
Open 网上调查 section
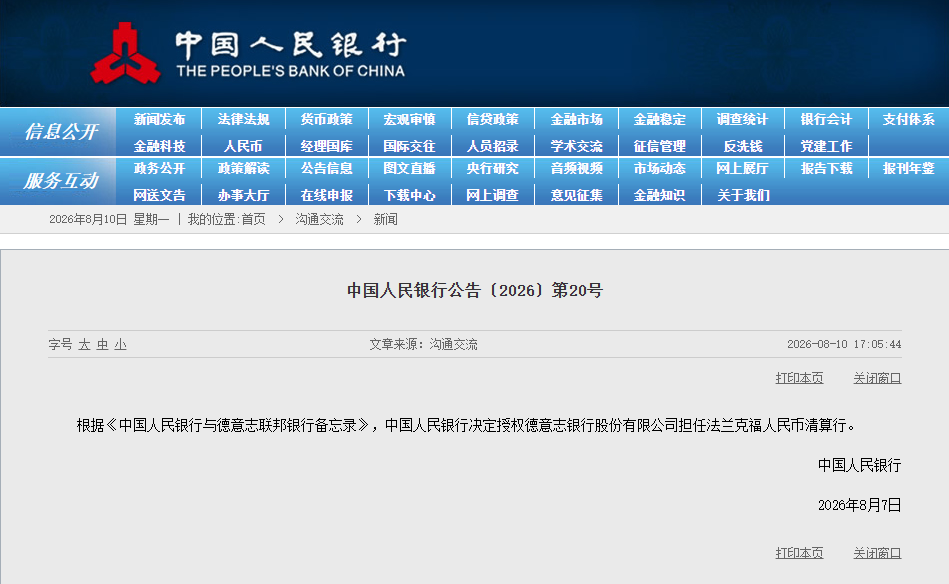click(493, 195)
